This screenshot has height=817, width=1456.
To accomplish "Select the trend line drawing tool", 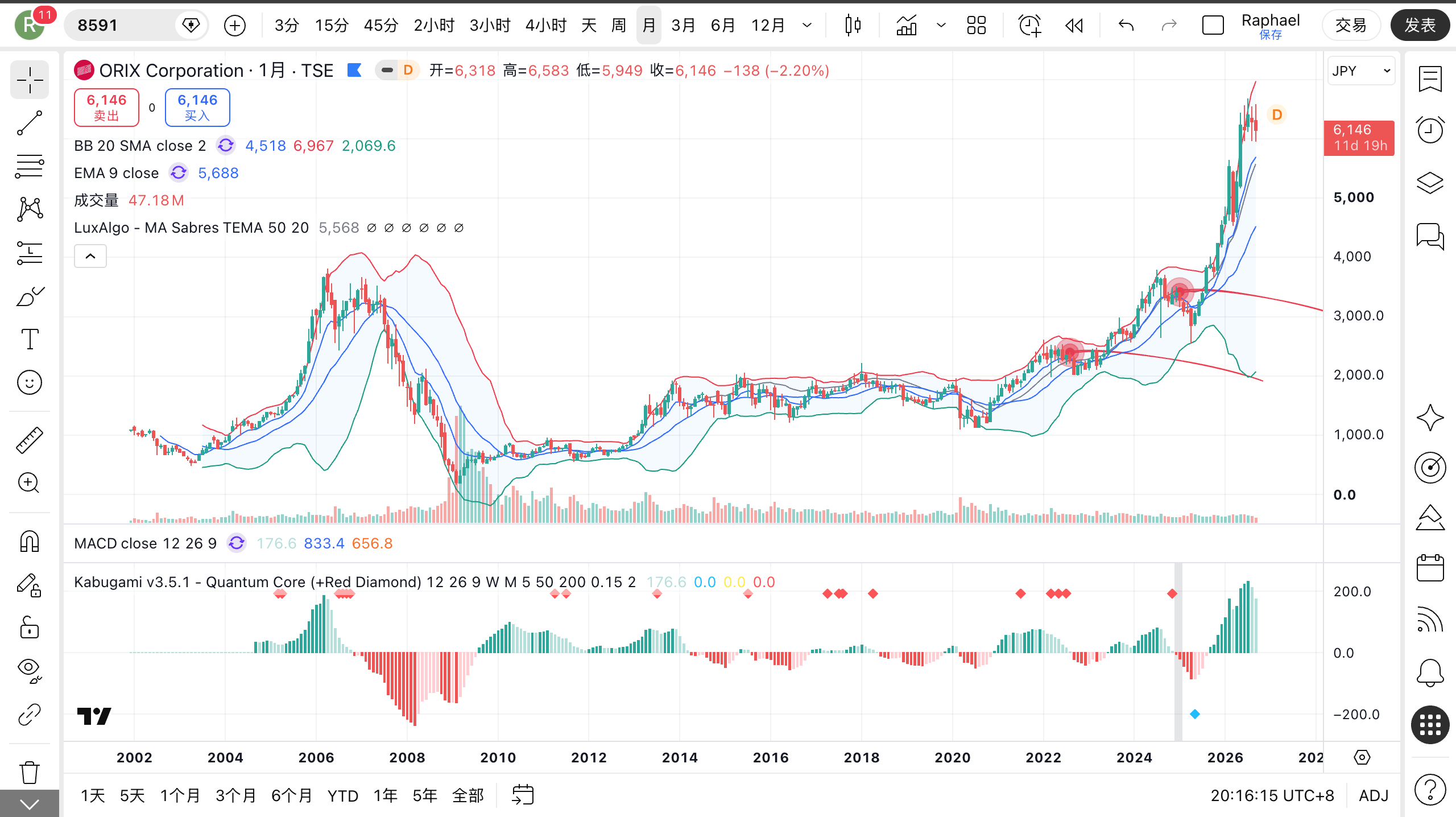I will click(x=30, y=123).
